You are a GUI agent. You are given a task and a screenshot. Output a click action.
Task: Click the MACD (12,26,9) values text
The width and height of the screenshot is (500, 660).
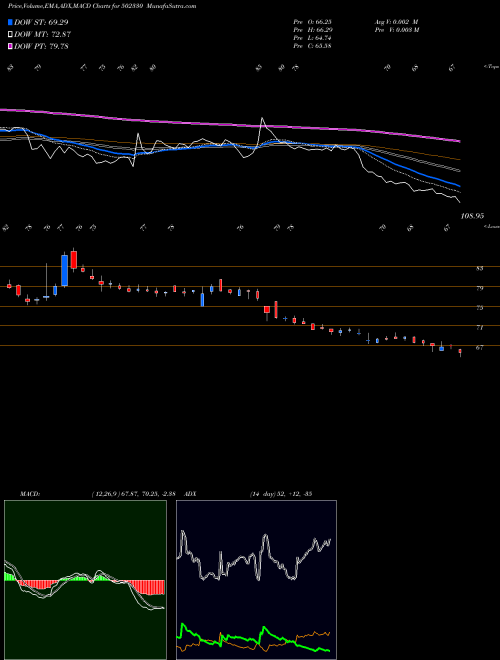pos(136,494)
